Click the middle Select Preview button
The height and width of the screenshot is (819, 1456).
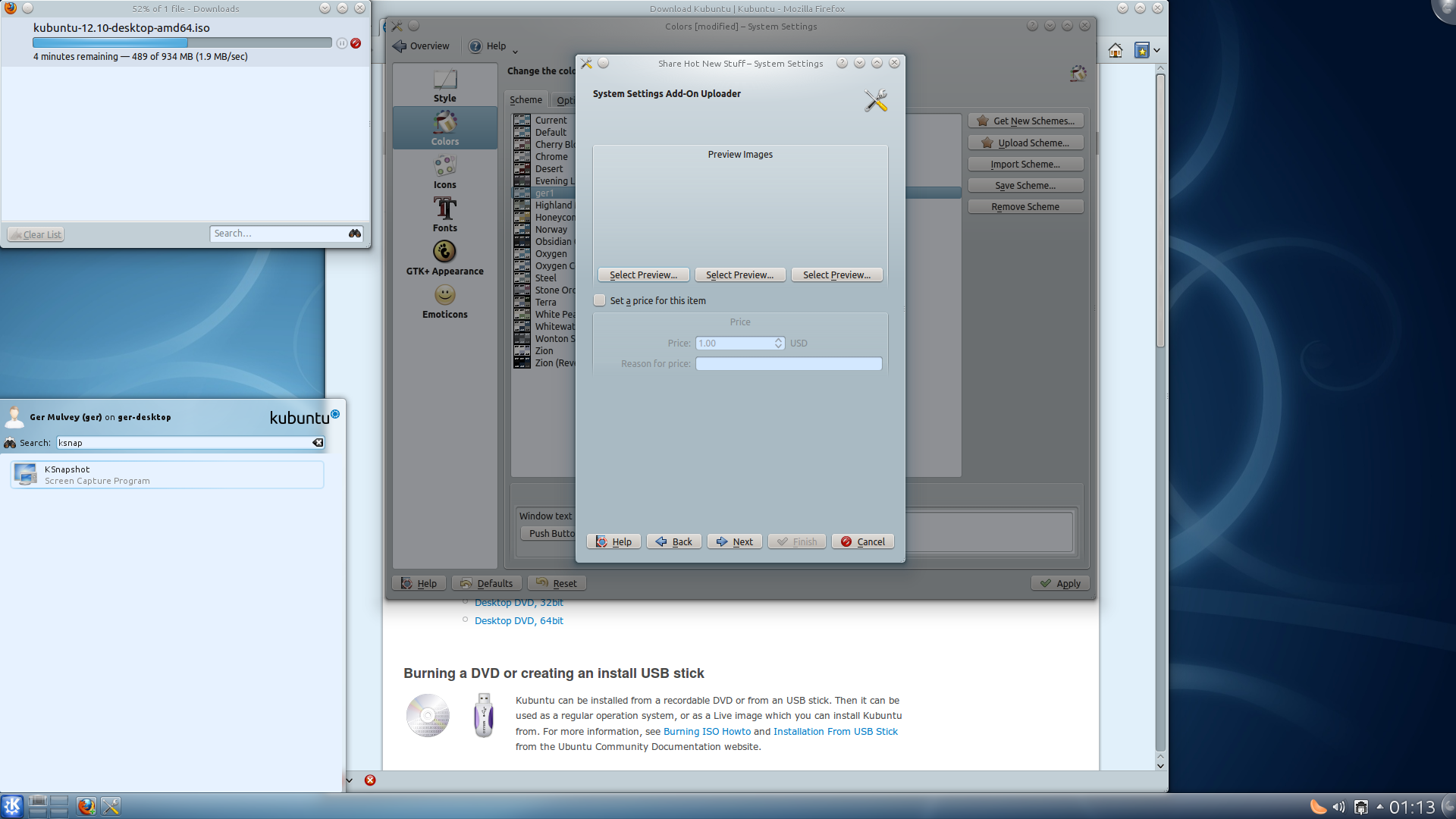tap(739, 275)
